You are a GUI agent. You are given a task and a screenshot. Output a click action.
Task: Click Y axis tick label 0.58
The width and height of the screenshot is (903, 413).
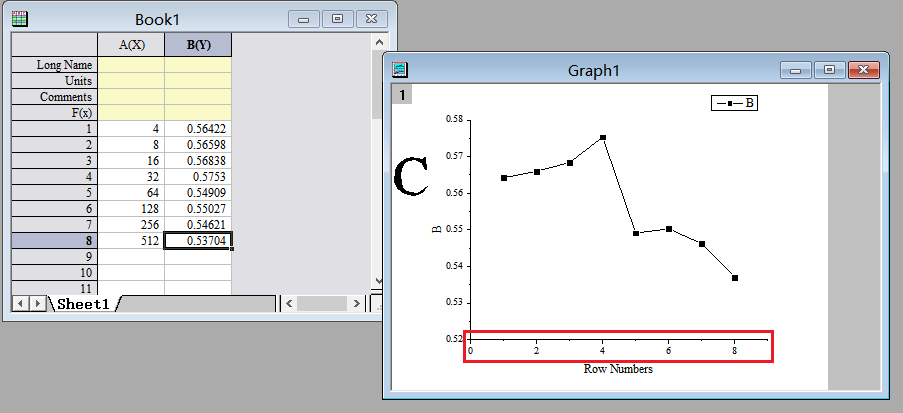(x=454, y=119)
